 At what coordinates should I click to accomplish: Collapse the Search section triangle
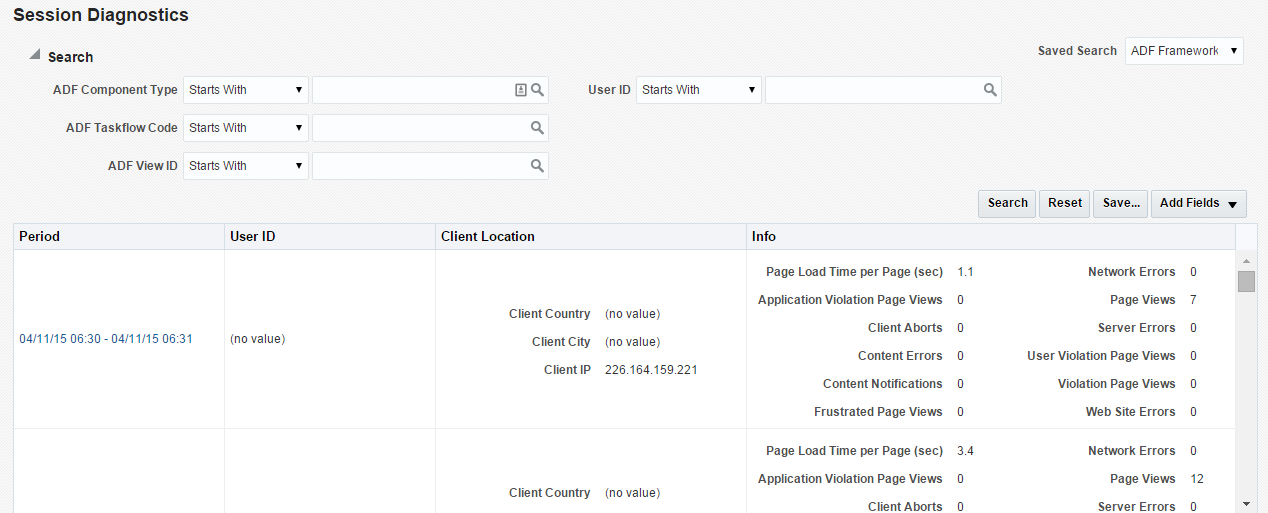tap(35, 56)
